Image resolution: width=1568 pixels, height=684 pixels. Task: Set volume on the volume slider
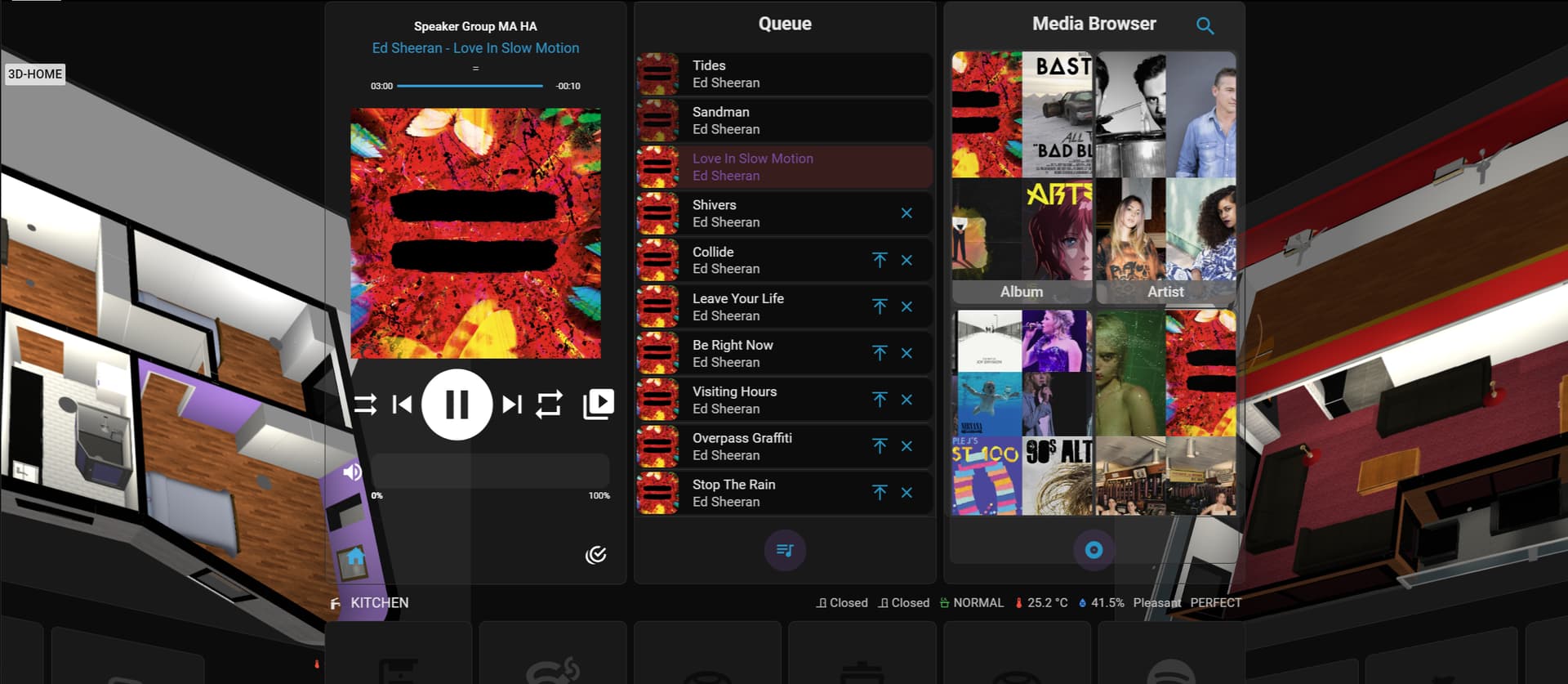tap(491, 472)
